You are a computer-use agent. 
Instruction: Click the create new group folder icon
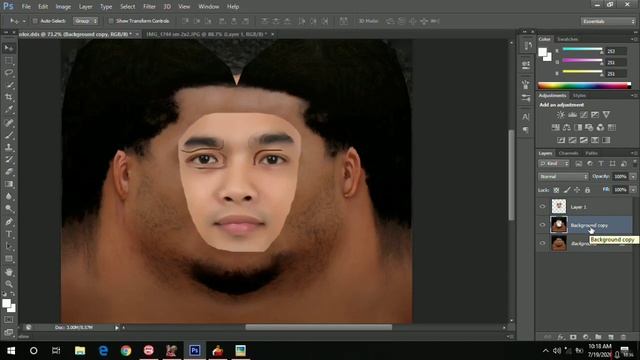[x=598, y=337]
